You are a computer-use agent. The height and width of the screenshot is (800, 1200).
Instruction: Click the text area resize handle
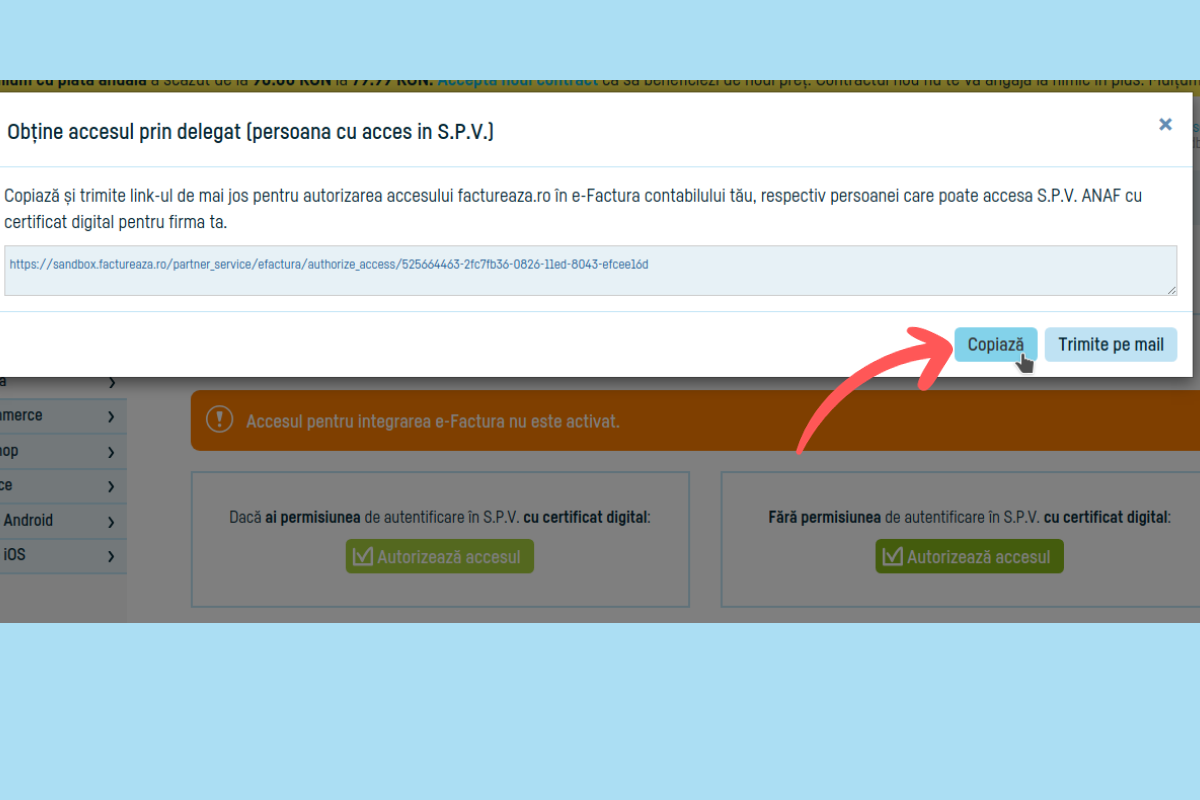[1171, 290]
